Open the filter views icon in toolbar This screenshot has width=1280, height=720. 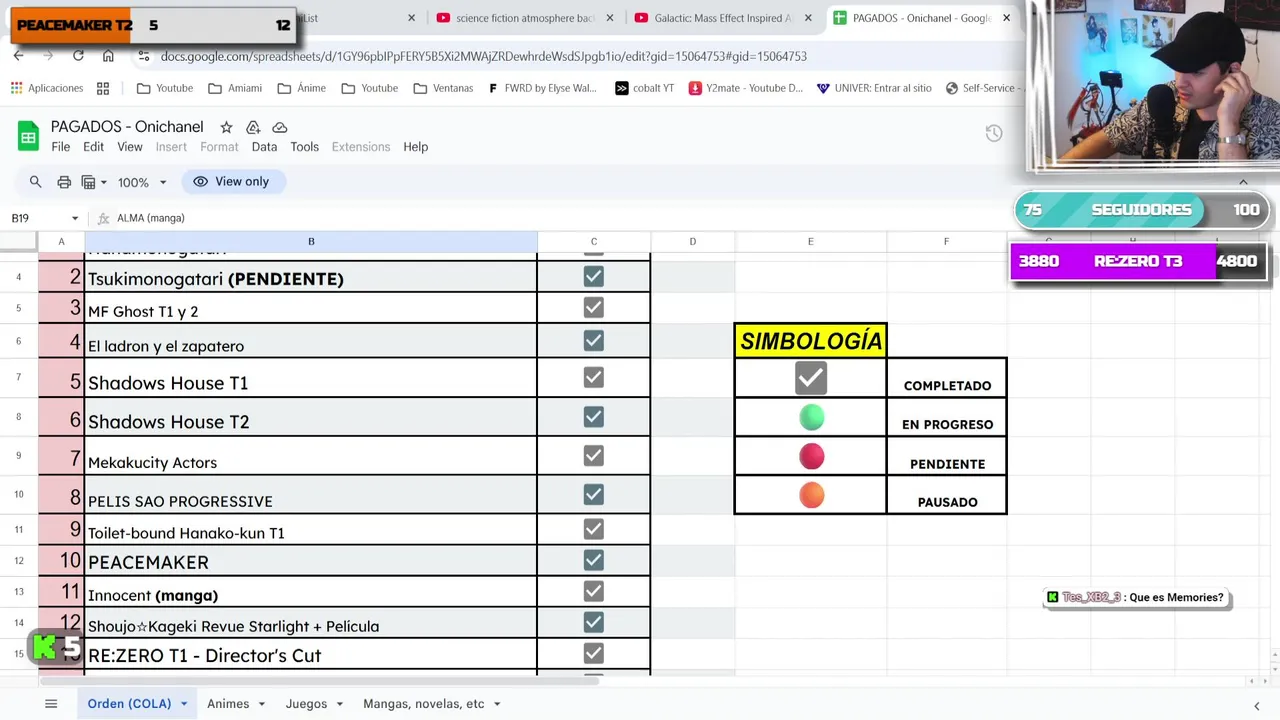pyautogui.click(x=88, y=182)
